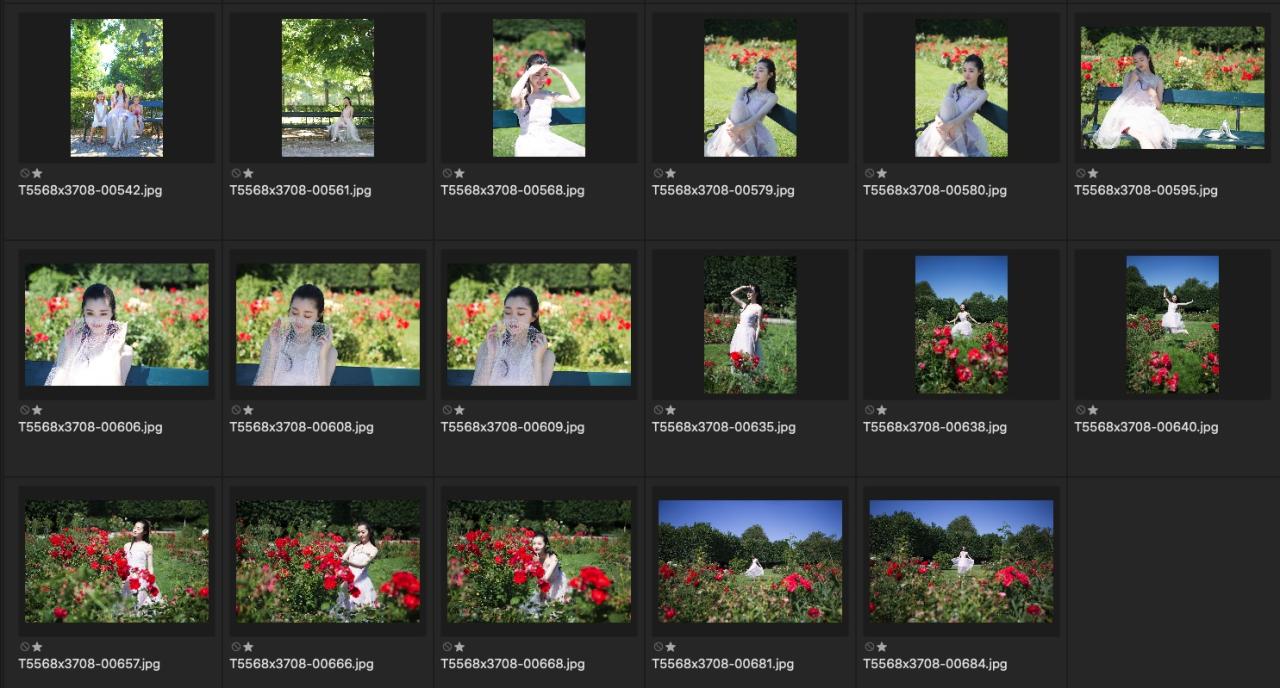The image size is (1280, 688).
Task: Select the thumbnail of T5568x3708-00579.jpg
Action: (x=750, y=88)
